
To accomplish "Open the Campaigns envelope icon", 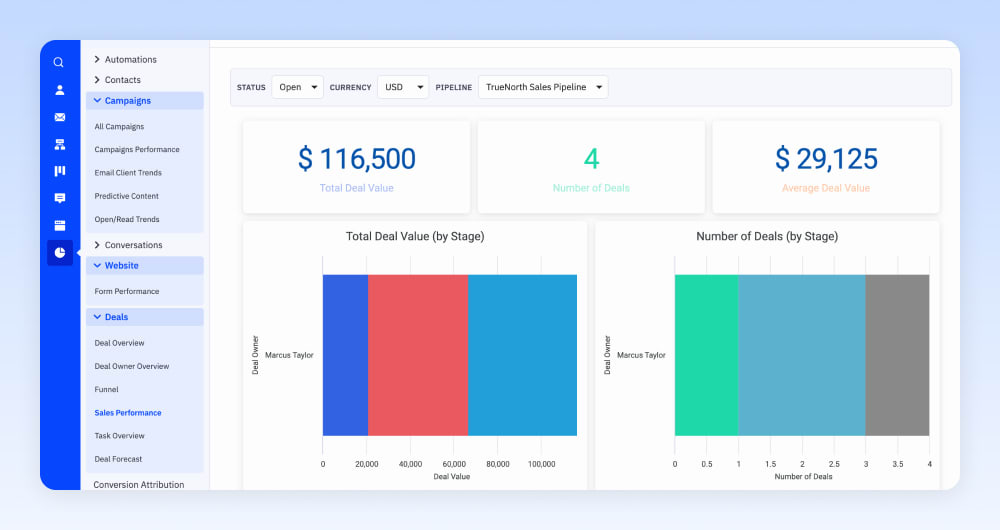I will tap(59, 117).
